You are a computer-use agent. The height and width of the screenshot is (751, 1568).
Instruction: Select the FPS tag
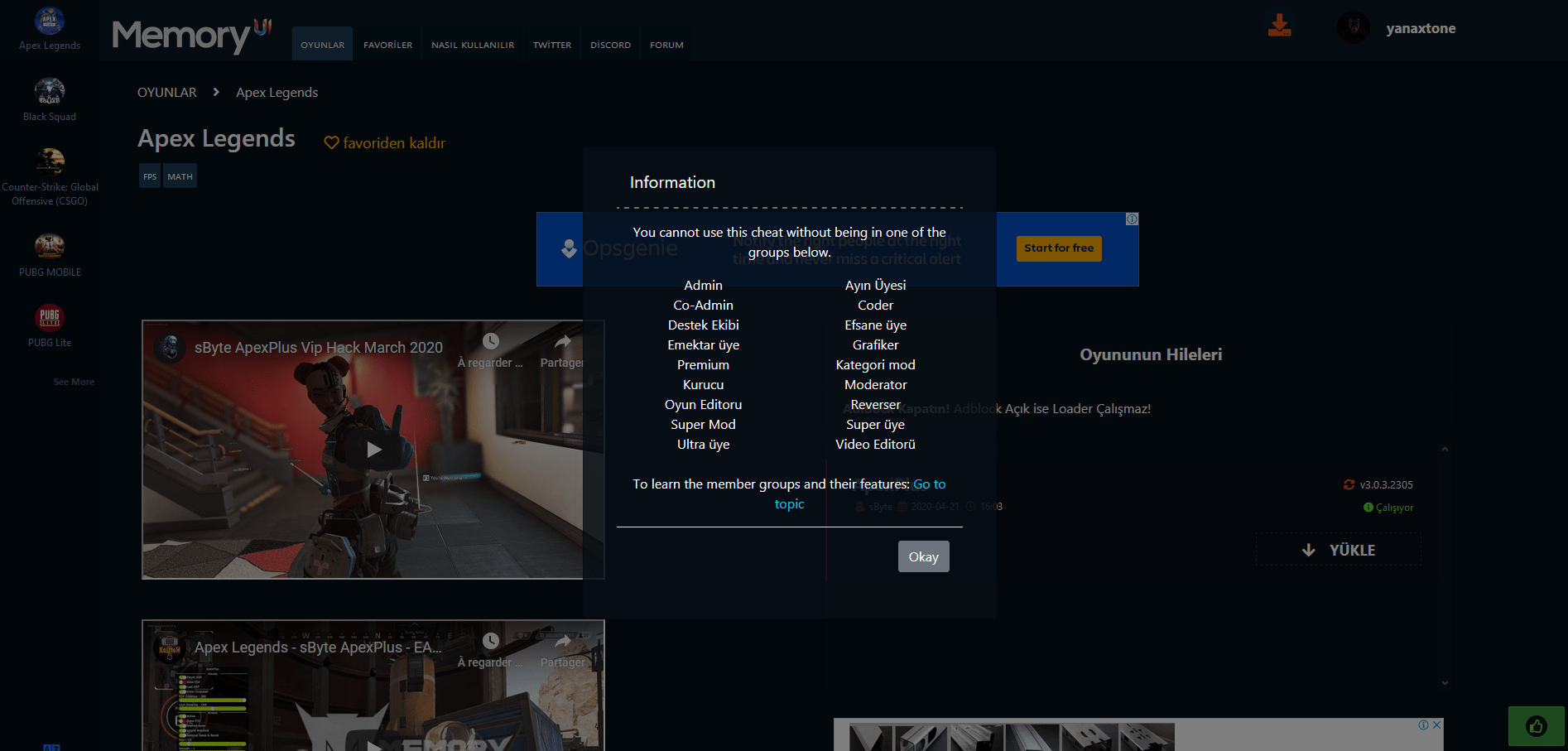150,176
